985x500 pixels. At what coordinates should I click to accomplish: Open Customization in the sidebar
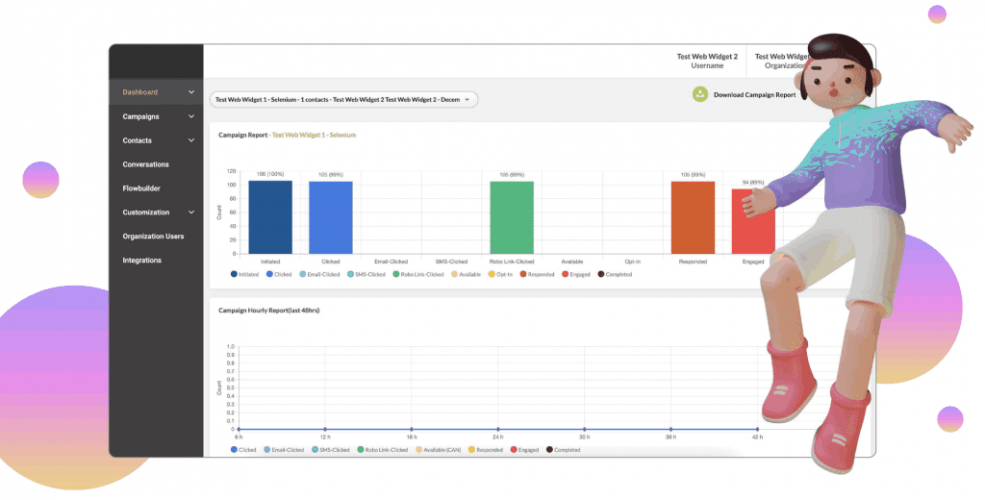click(x=146, y=212)
